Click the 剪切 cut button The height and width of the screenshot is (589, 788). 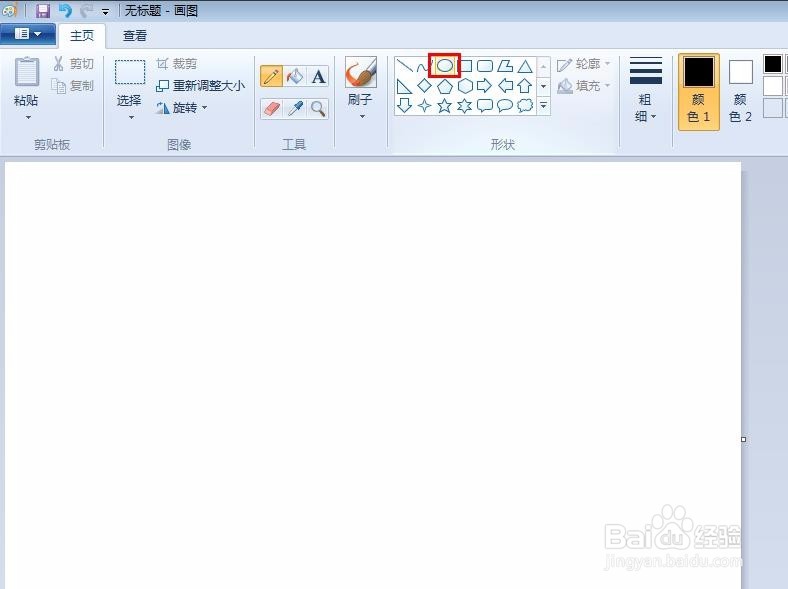73,64
